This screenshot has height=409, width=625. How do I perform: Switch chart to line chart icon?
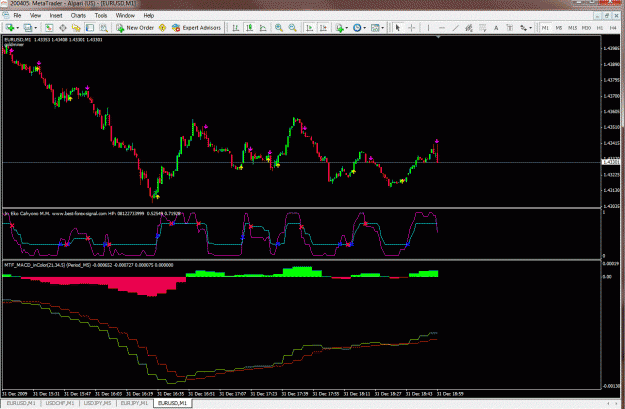tap(263, 28)
